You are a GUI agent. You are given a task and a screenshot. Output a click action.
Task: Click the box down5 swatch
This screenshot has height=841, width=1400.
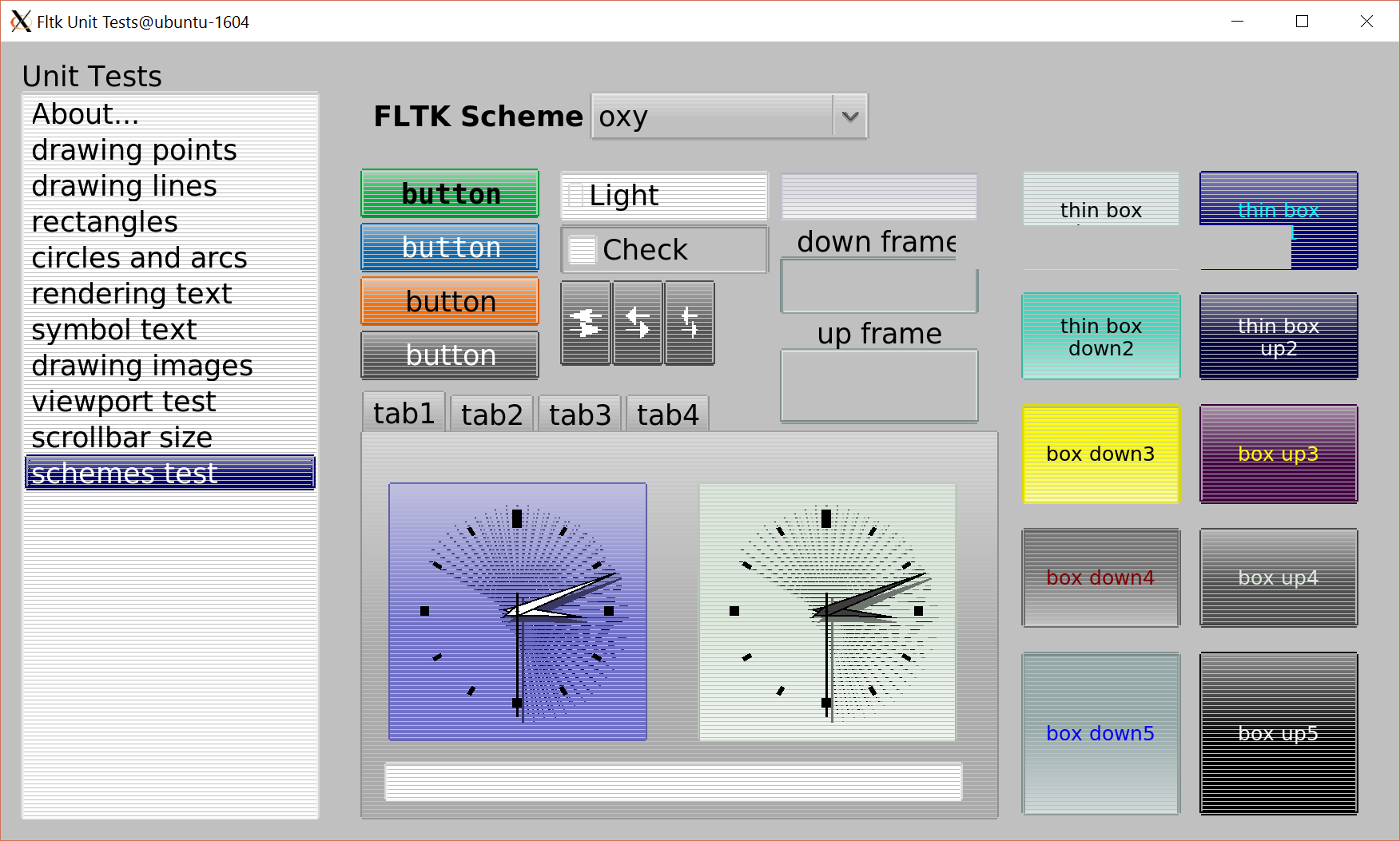click(1101, 734)
